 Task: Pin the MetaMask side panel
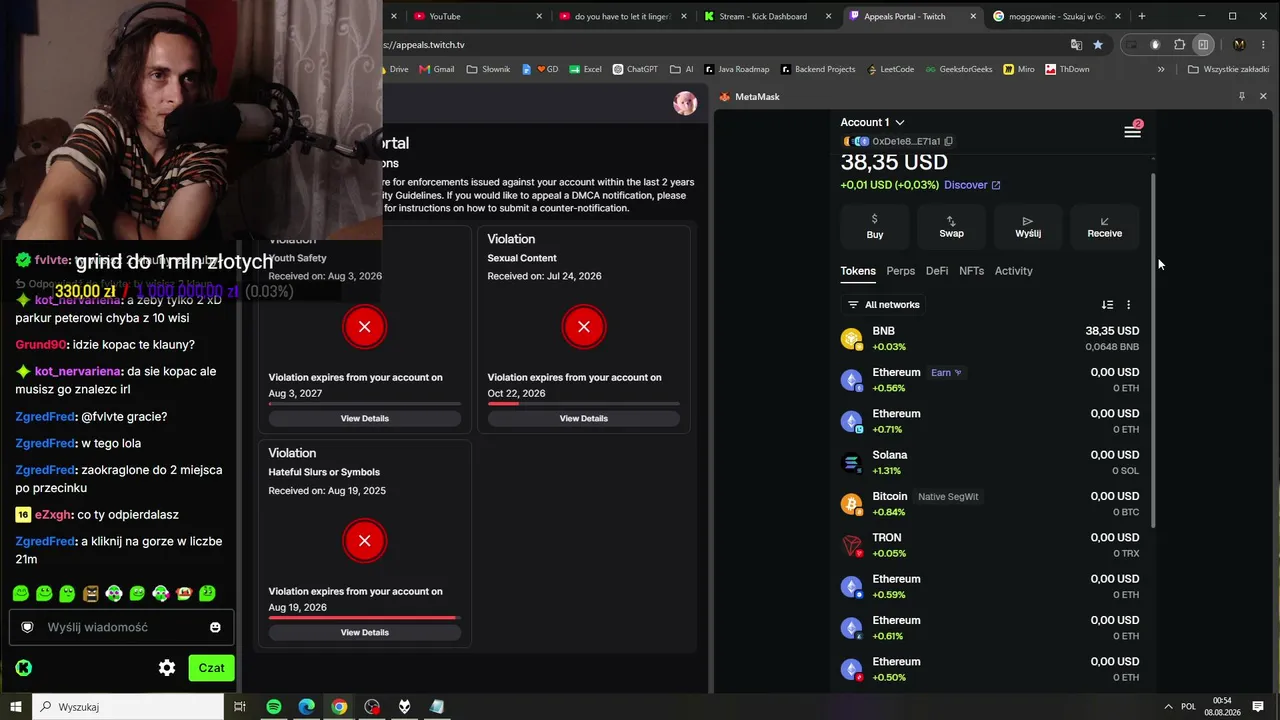click(1241, 97)
